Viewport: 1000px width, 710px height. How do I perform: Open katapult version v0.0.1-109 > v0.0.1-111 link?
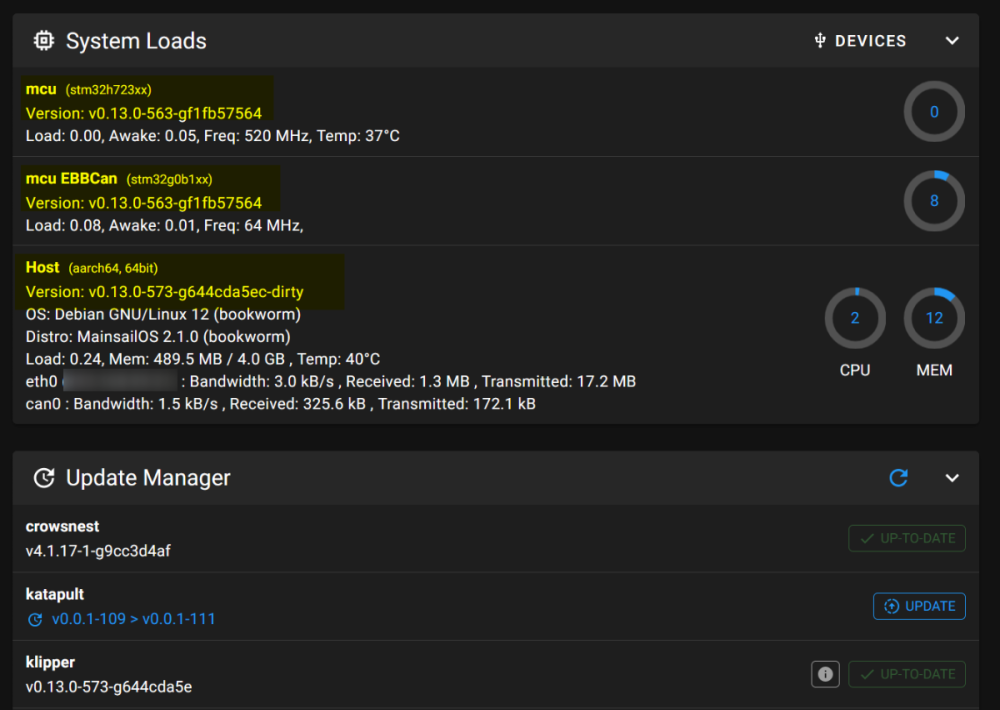133,619
